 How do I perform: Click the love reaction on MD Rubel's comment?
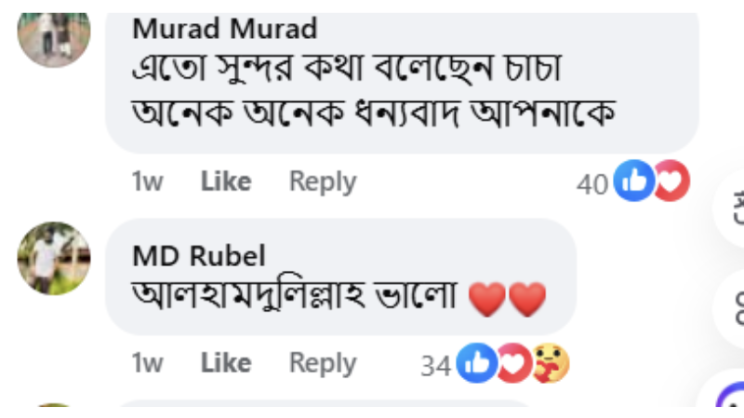coord(511,364)
